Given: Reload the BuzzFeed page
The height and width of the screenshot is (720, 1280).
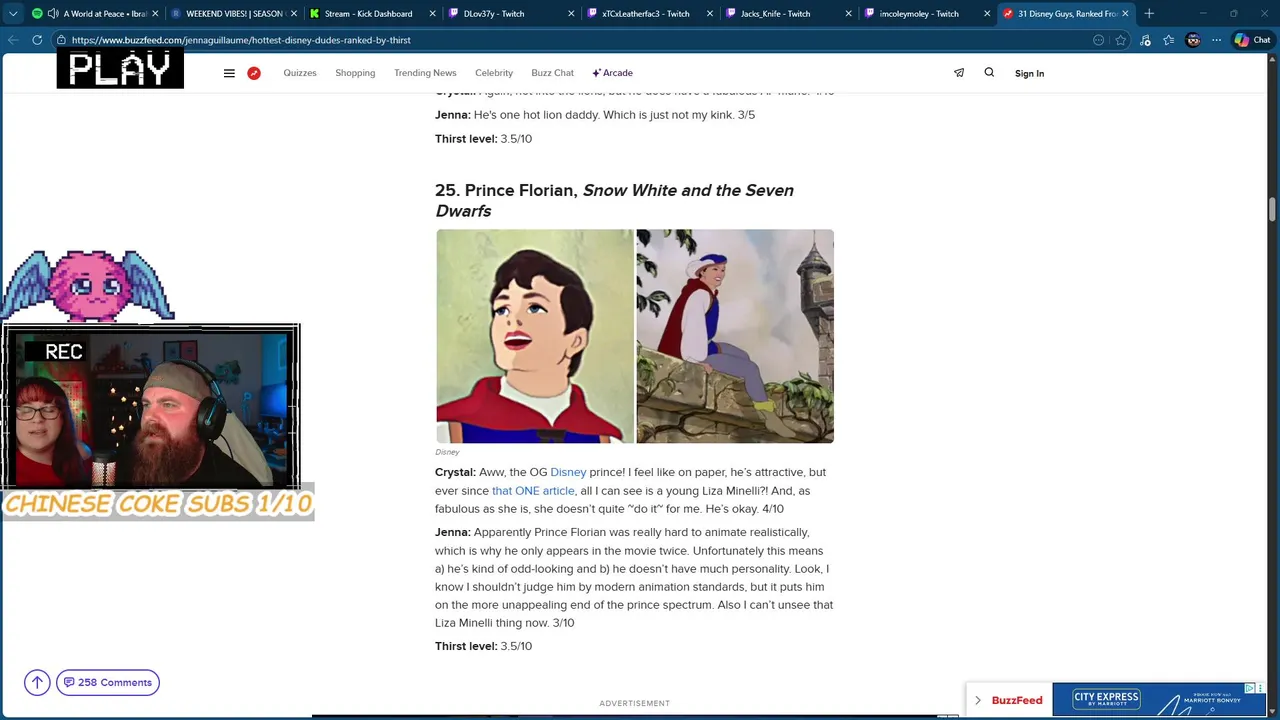Looking at the screenshot, I should [37, 40].
